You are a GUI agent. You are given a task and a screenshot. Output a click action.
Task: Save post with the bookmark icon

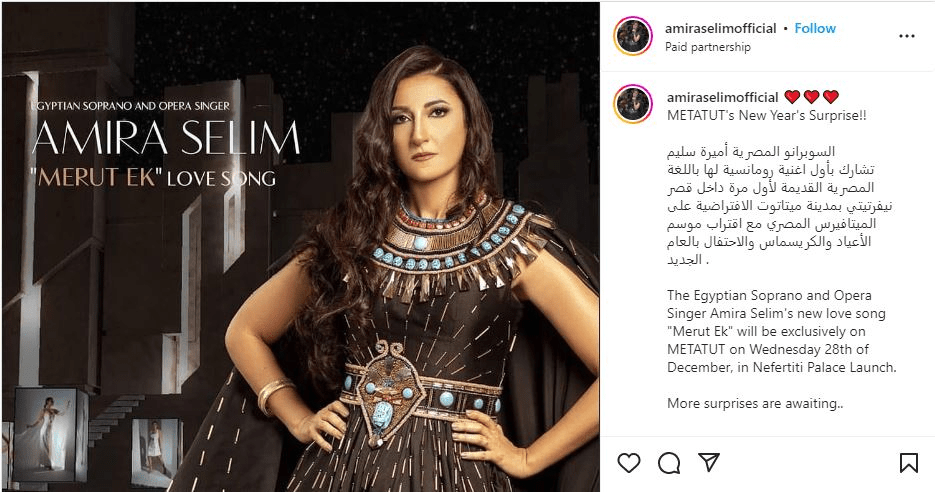click(909, 463)
